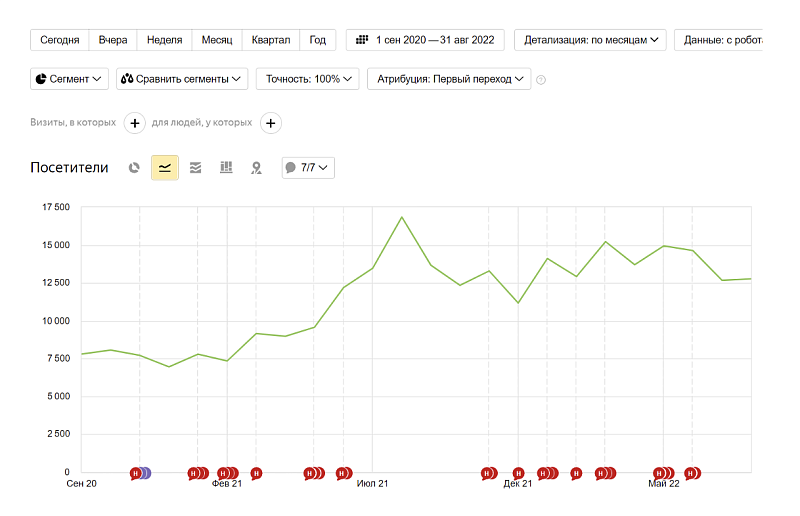Image resolution: width=800 pixels, height=516 pixels.
Task: Switch to column chart view
Action: (x=226, y=168)
